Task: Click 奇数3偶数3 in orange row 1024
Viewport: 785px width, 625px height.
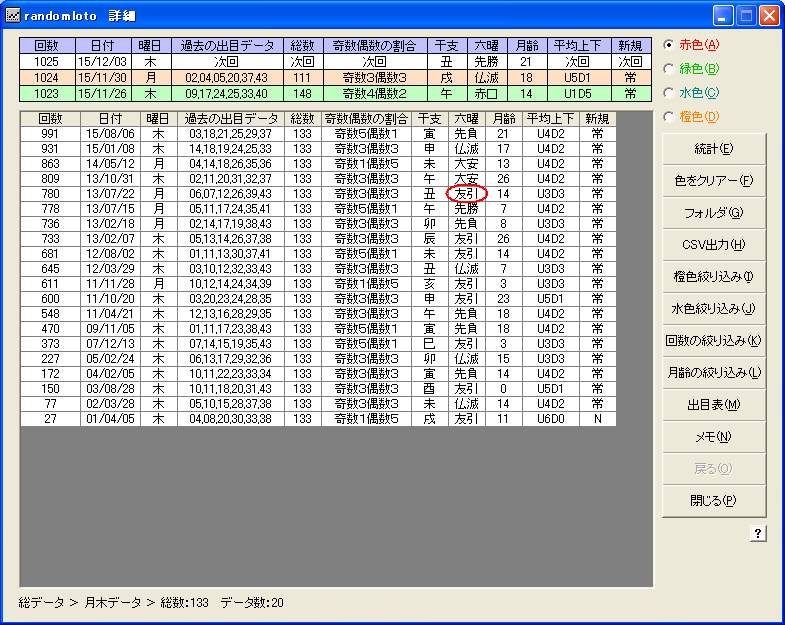Action: [x=375, y=78]
